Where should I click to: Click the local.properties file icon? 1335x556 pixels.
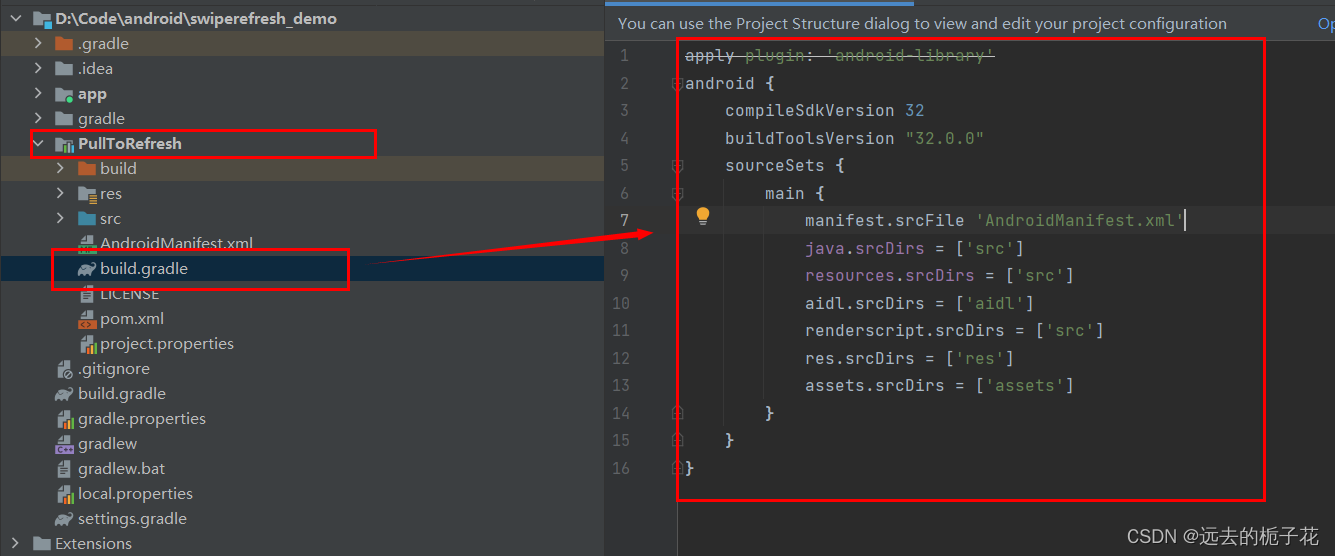tap(64, 494)
